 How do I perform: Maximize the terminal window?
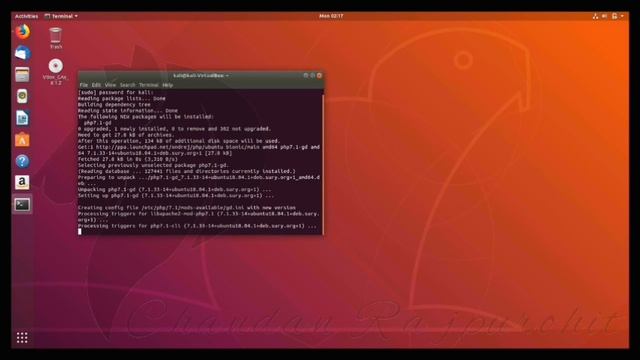pos(313,76)
